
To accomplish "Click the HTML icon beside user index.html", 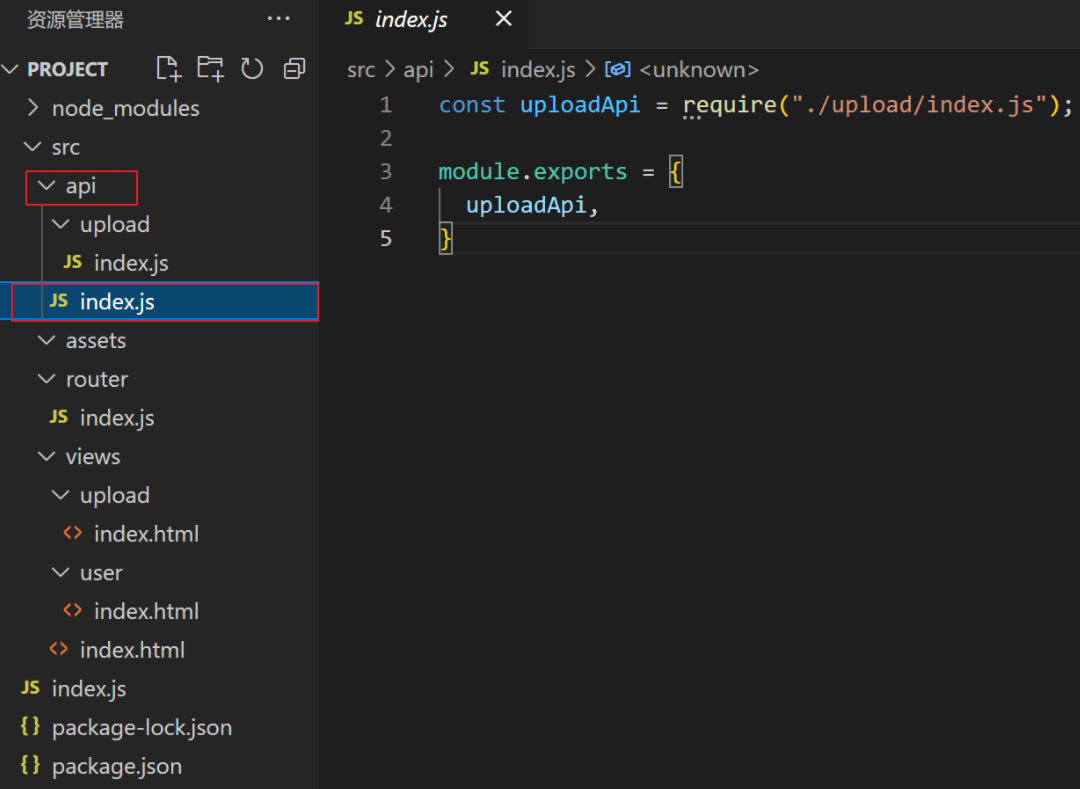I will pyautogui.click(x=72, y=610).
